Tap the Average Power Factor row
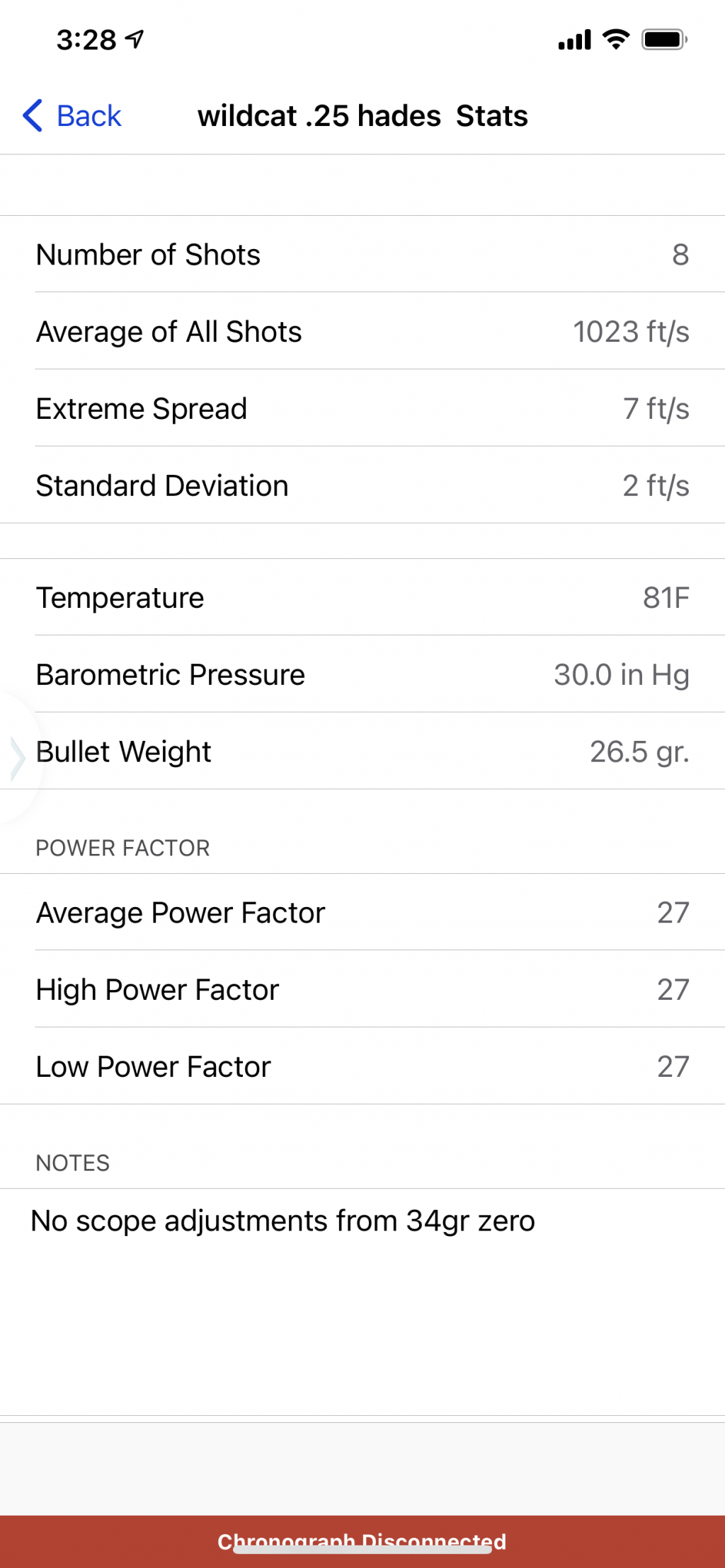The image size is (725, 1568). point(362,912)
